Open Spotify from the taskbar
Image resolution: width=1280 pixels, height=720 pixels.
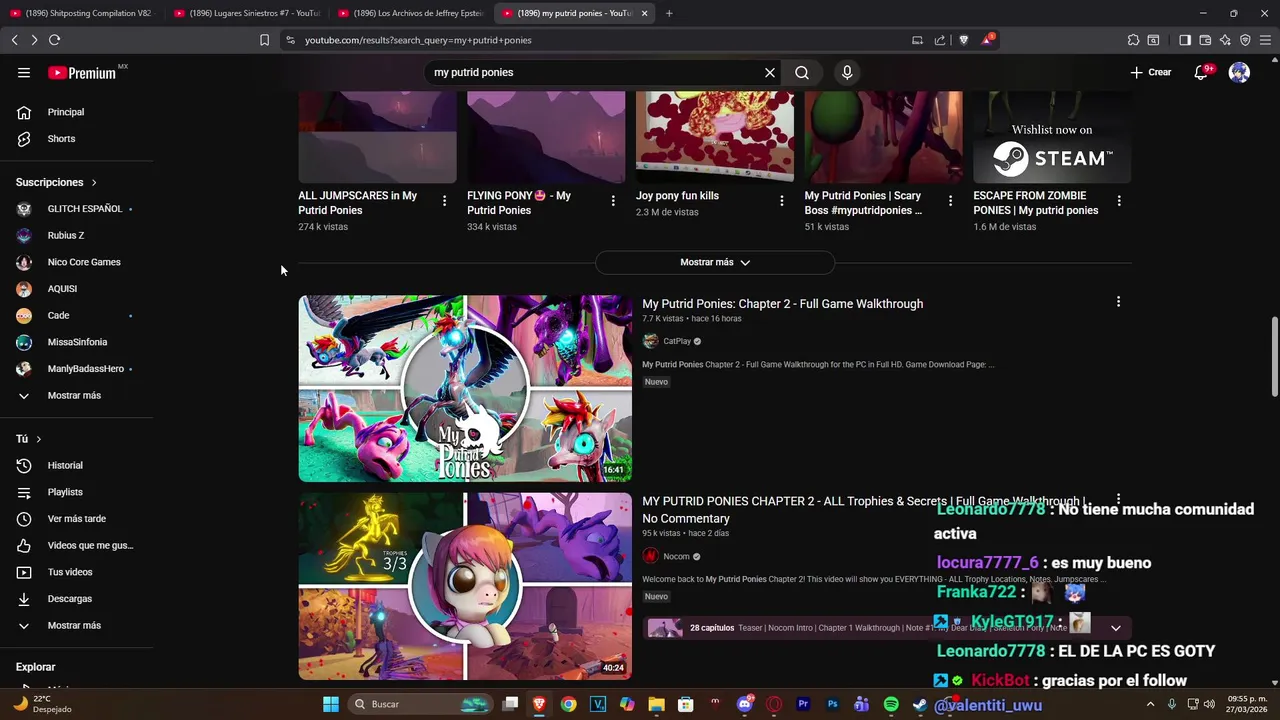[x=891, y=704]
